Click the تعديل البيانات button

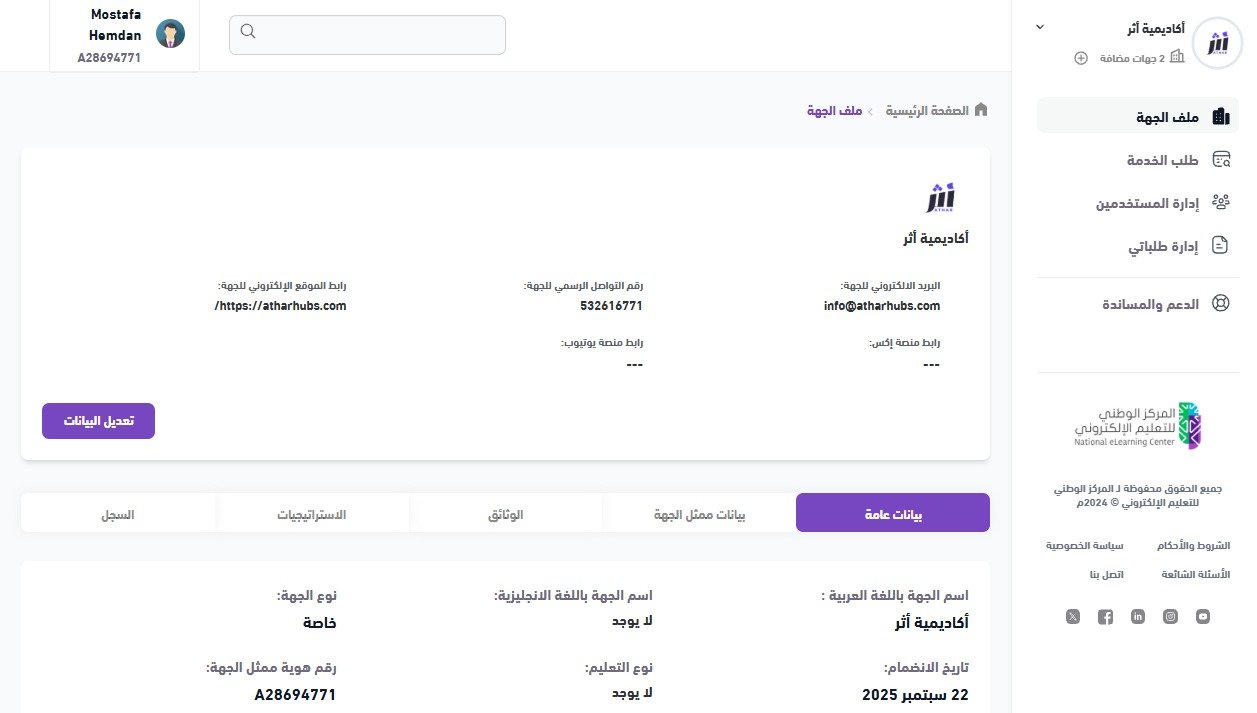98,421
